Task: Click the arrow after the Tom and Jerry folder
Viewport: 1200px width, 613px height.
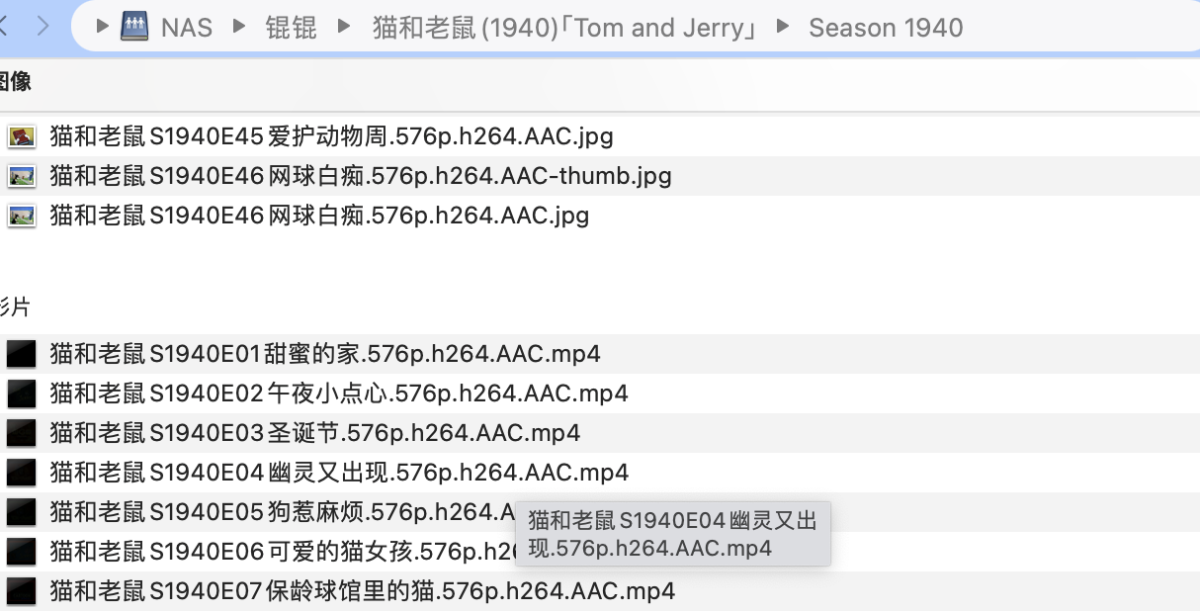Action: point(784,27)
